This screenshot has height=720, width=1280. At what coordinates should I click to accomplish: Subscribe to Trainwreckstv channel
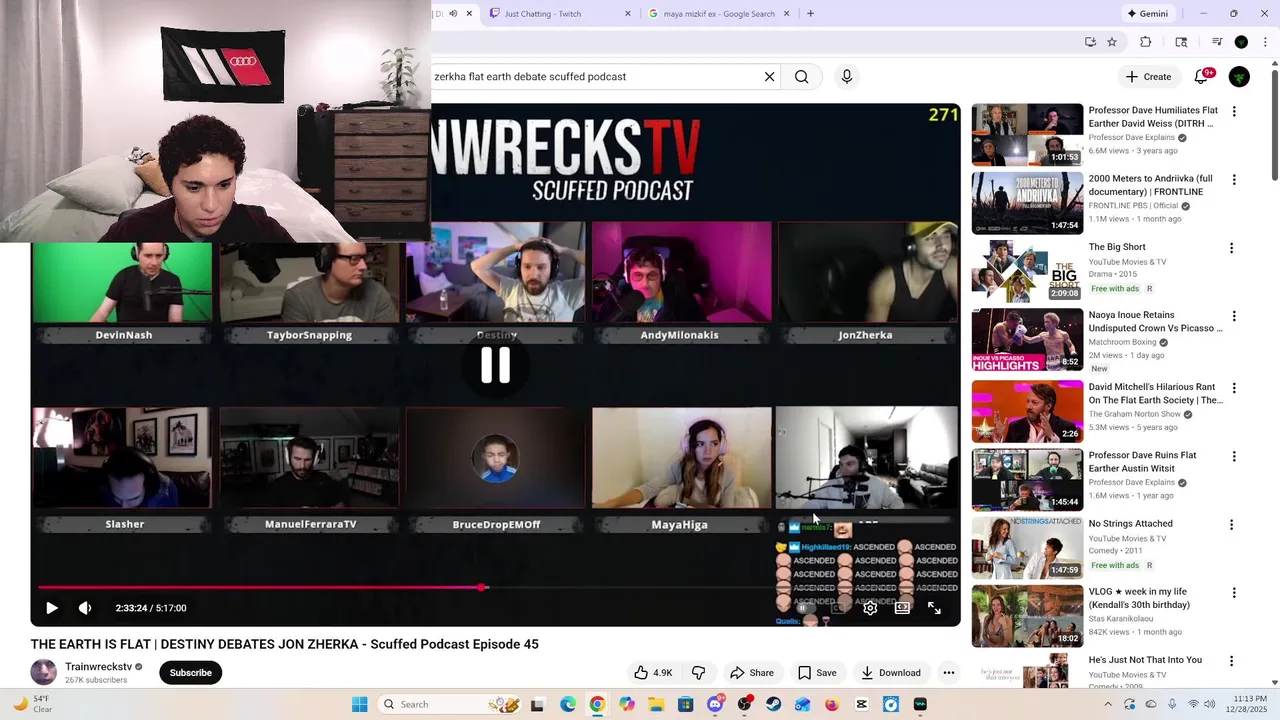pos(190,673)
